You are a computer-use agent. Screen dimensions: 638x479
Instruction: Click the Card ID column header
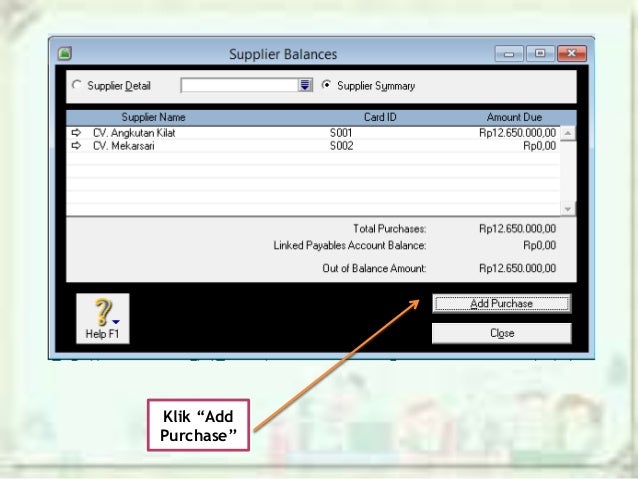(x=380, y=117)
